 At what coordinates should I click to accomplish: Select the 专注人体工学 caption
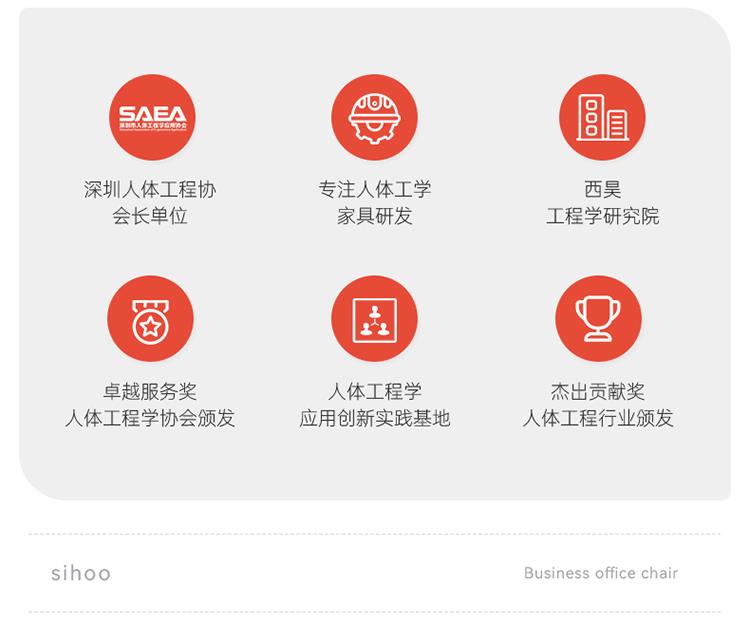point(375,189)
